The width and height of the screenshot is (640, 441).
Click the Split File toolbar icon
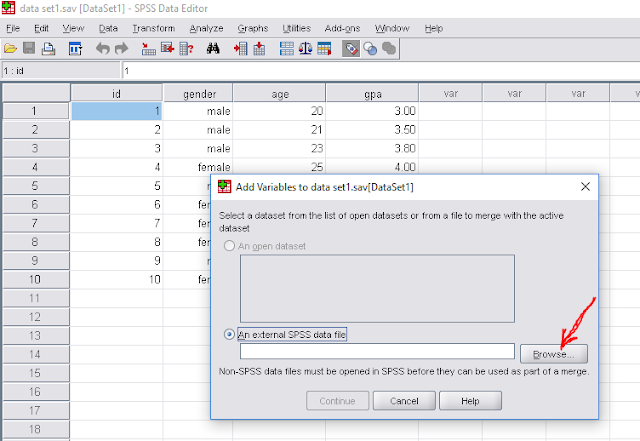point(287,49)
